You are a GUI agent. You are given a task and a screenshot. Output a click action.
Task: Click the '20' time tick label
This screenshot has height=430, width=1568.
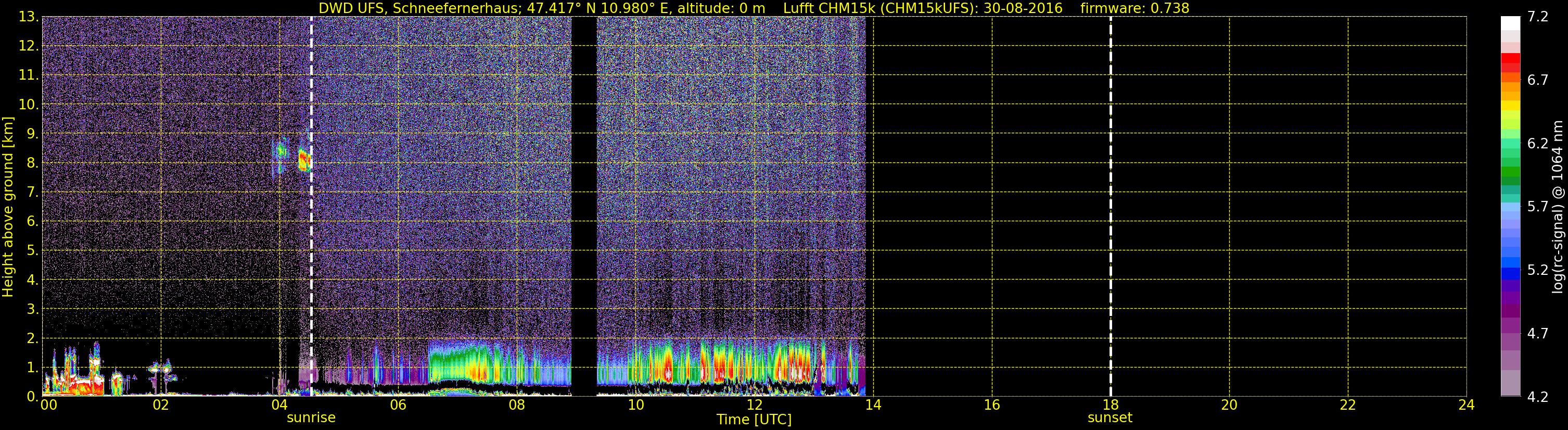[x=1229, y=405]
